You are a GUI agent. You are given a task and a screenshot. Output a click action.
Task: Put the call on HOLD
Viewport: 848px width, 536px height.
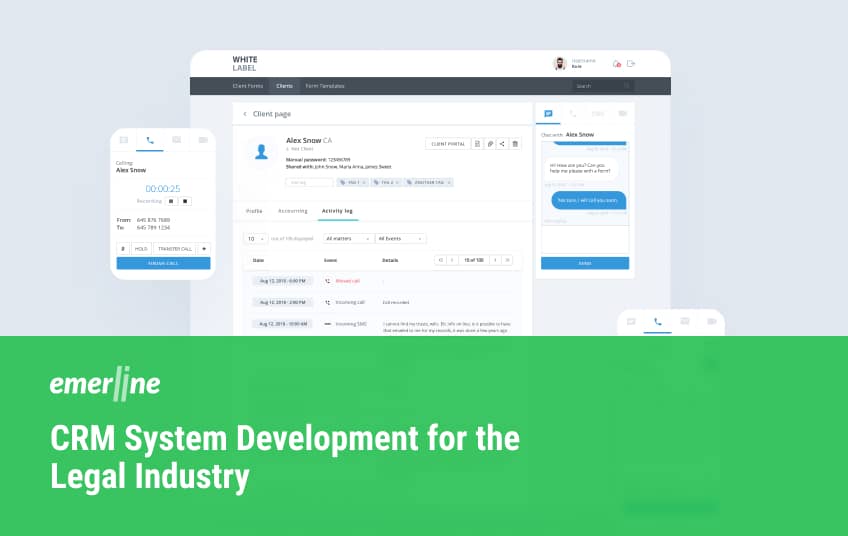[x=141, y=248]
